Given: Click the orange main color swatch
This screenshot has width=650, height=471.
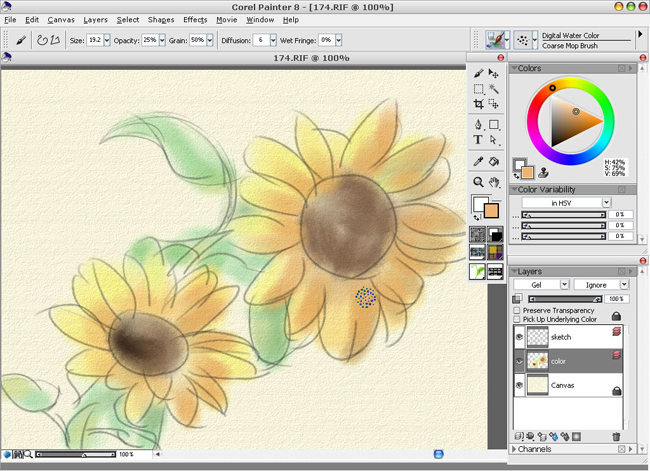Looking at the screenshot, I should pyautogui.click(x=491, y=210).
